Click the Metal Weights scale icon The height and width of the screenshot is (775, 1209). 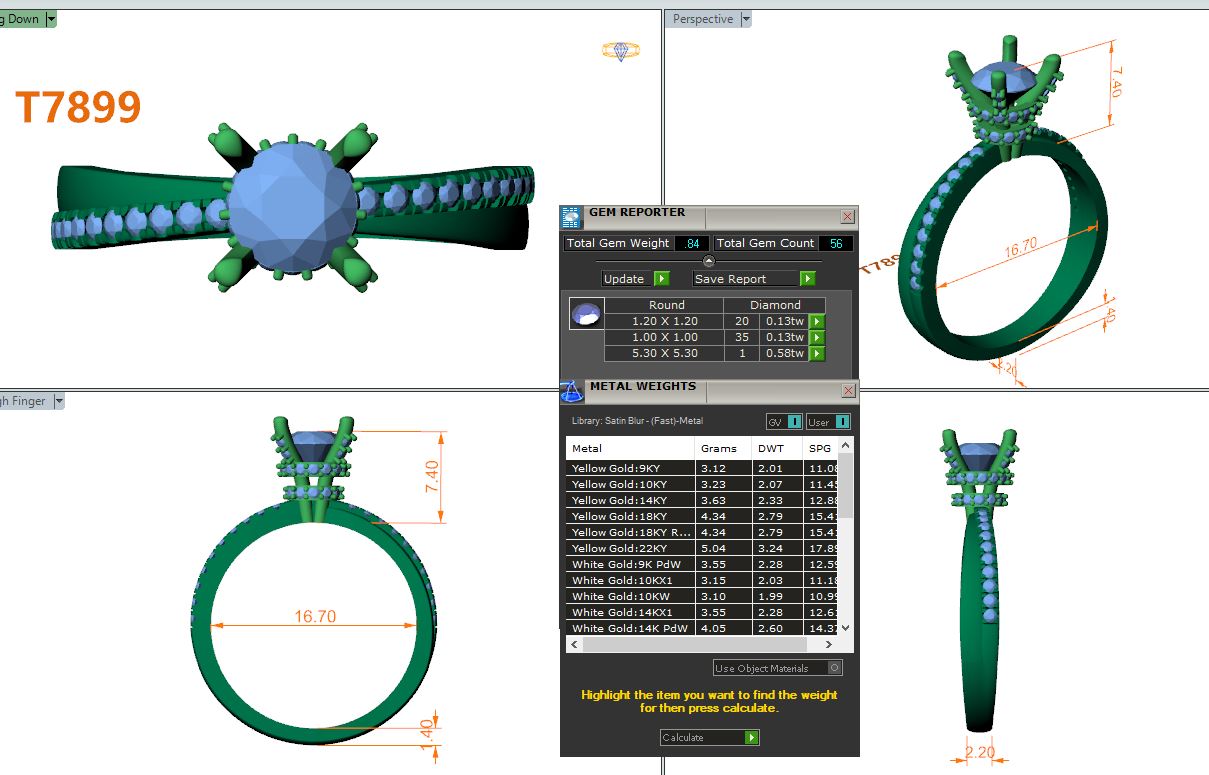[571, 391]
